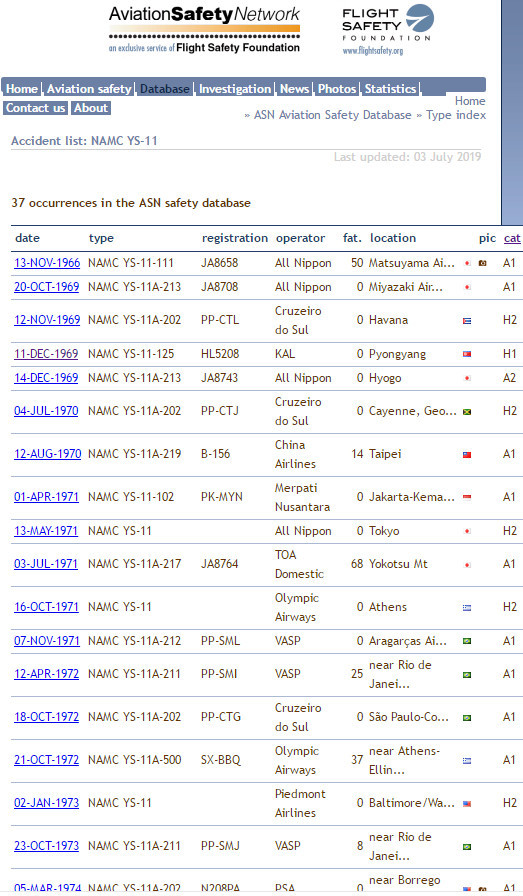523x896 pixels.
Task: Click the Japan flag in Yokotsu Mt row
Action: pos(467,565)
